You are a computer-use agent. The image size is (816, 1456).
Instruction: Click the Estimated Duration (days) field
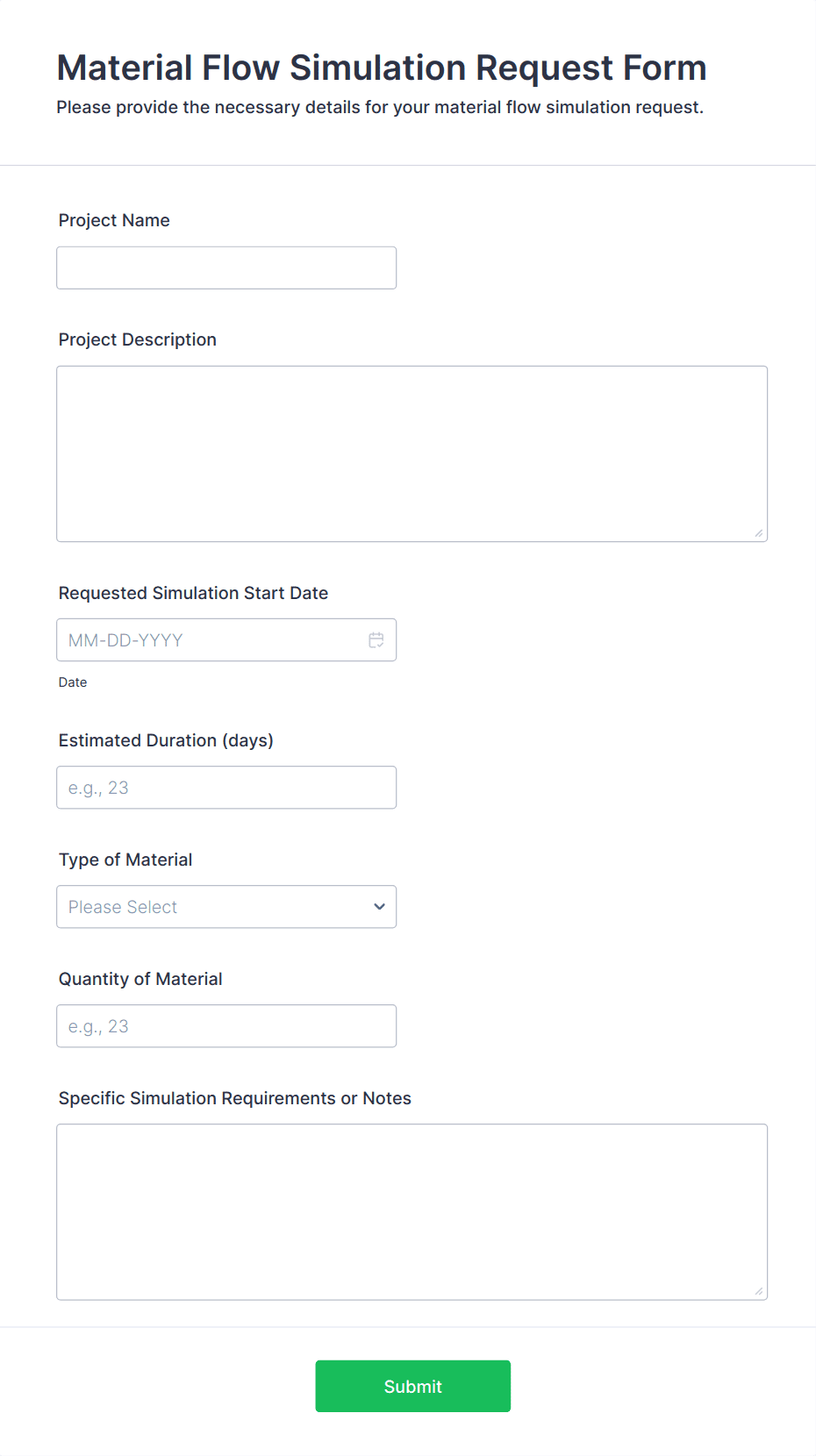[x=226, y=787]
